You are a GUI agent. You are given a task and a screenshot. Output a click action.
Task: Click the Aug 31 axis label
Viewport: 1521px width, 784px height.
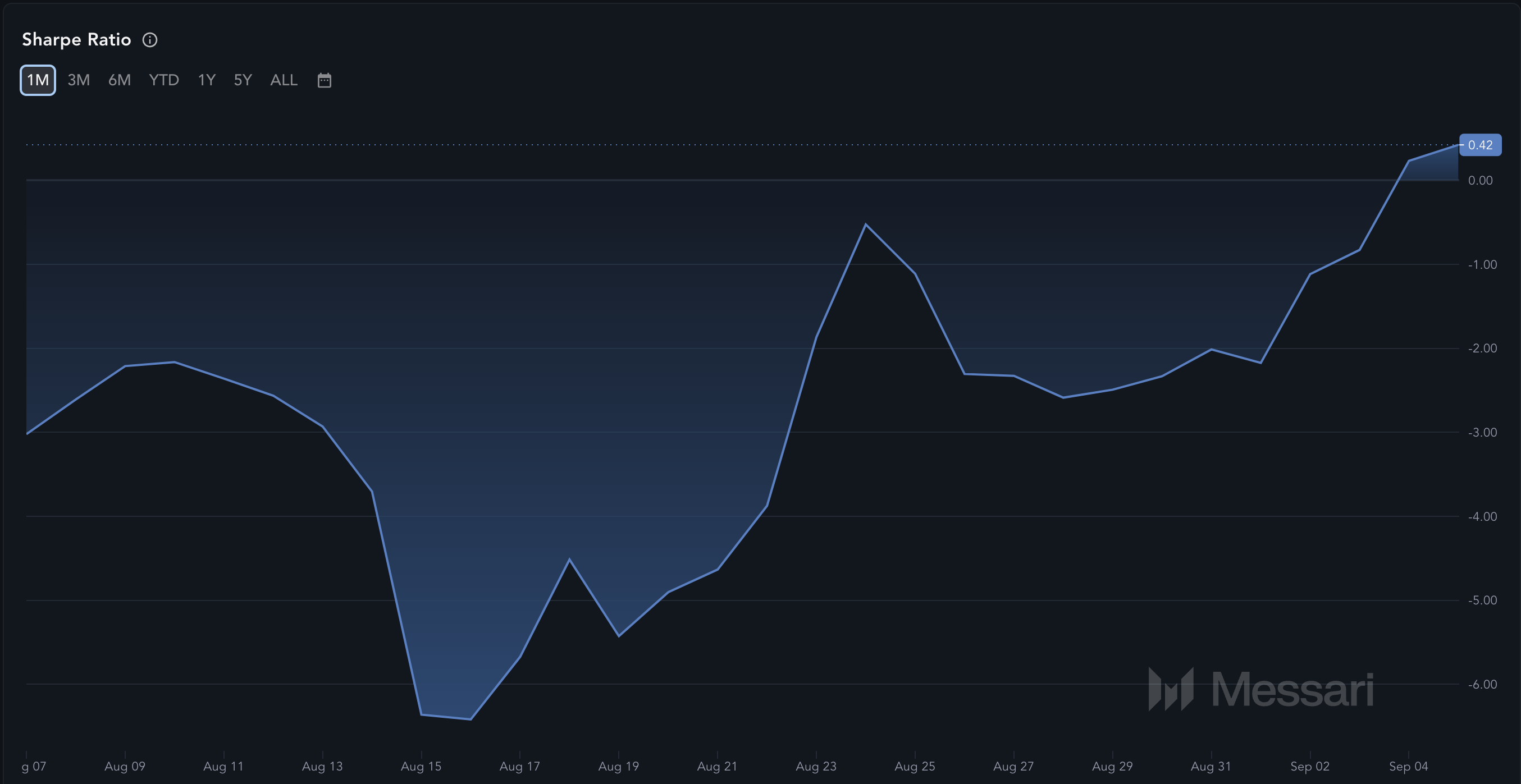(x=1211, y=766)
